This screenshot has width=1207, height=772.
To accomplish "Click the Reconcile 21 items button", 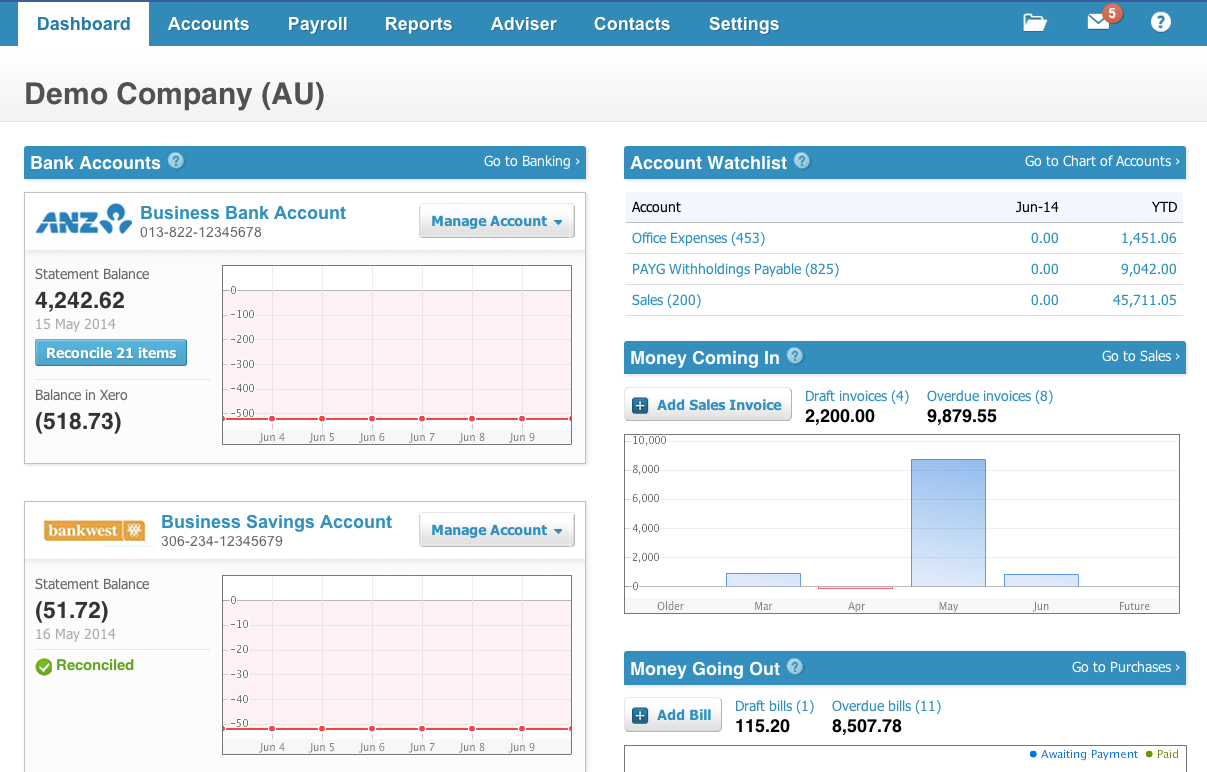I will pyautogui.click(x=110, y=352).
